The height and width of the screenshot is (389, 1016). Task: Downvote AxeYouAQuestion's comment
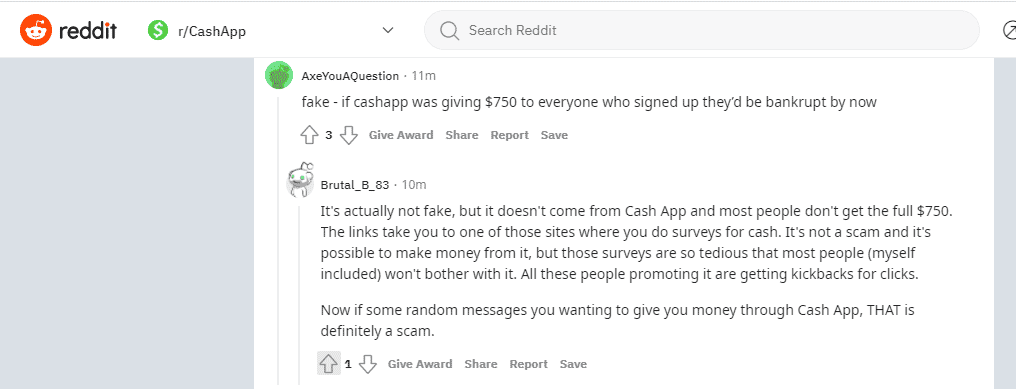[x=349, y=135]
